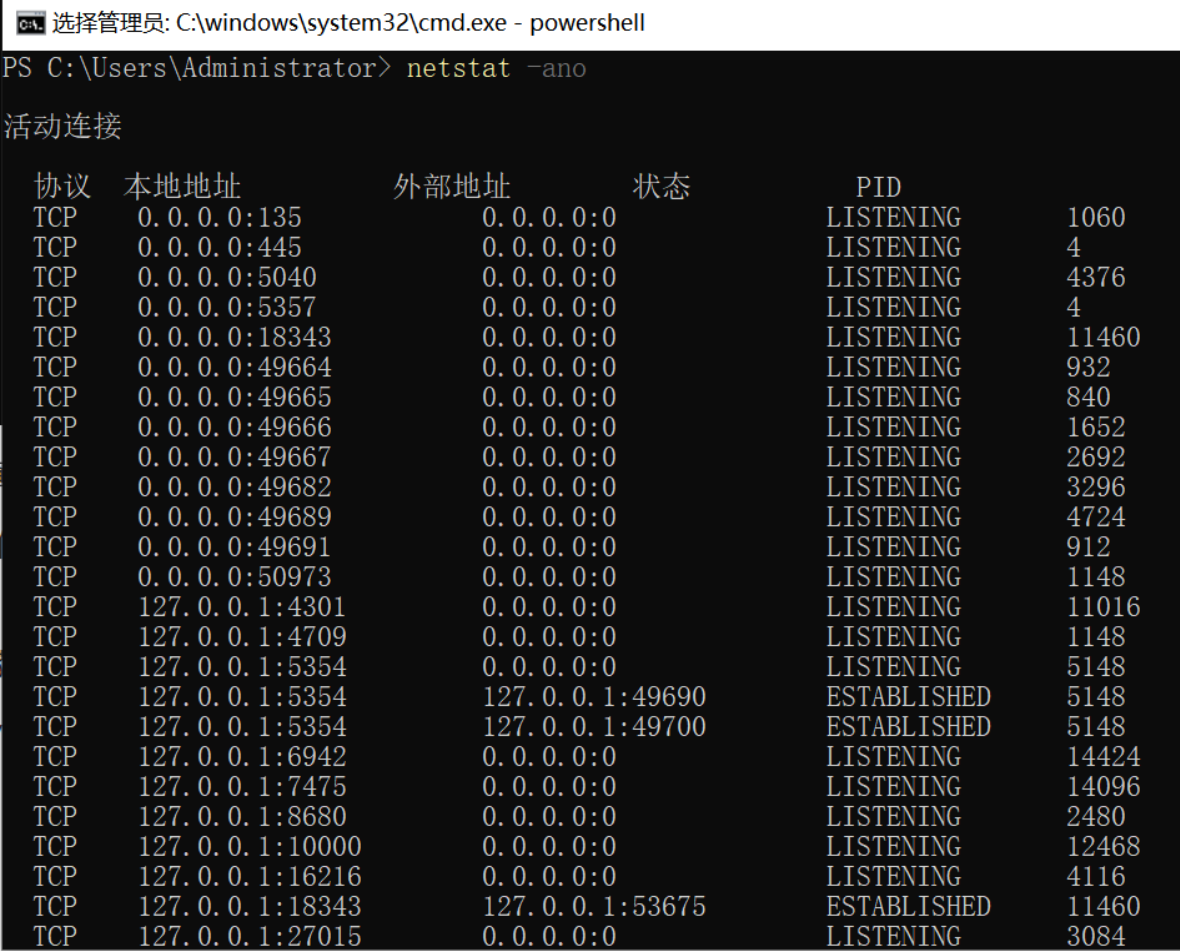Image resolution: width=1180 pixels, height=951 pixels.
Task: Click PID value 4376
Action: pos(1095,277)
